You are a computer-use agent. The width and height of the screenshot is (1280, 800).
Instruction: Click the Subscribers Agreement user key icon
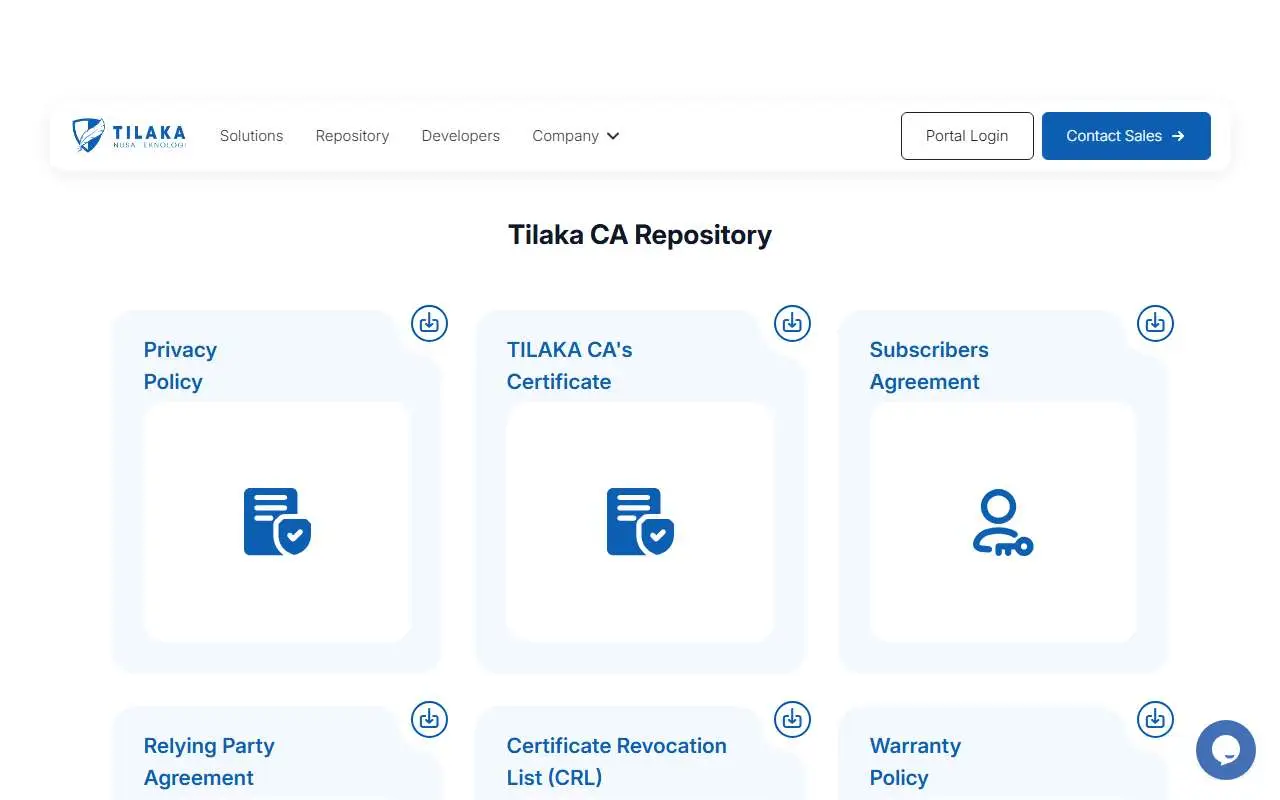pyautogui.click(x=1003, y=522)
